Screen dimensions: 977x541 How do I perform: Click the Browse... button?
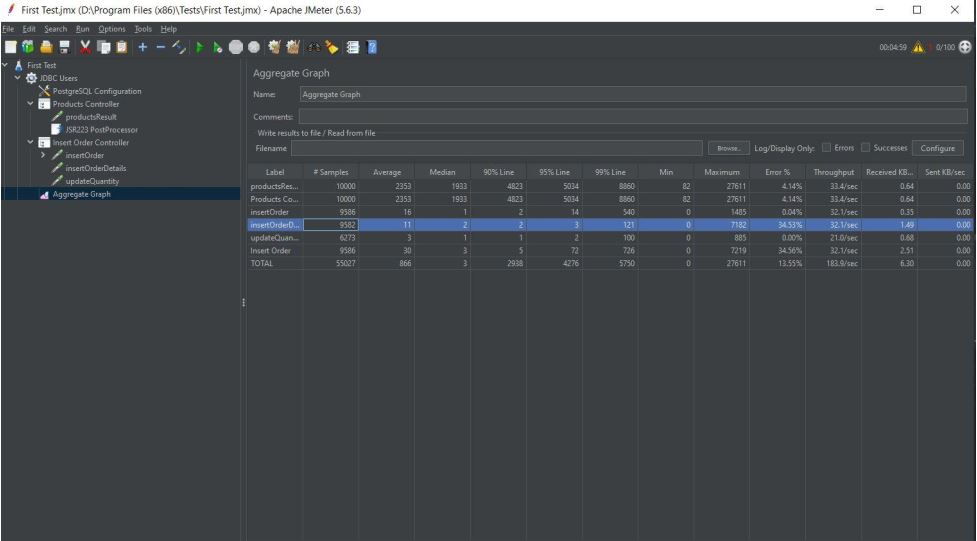coord(727,148)
